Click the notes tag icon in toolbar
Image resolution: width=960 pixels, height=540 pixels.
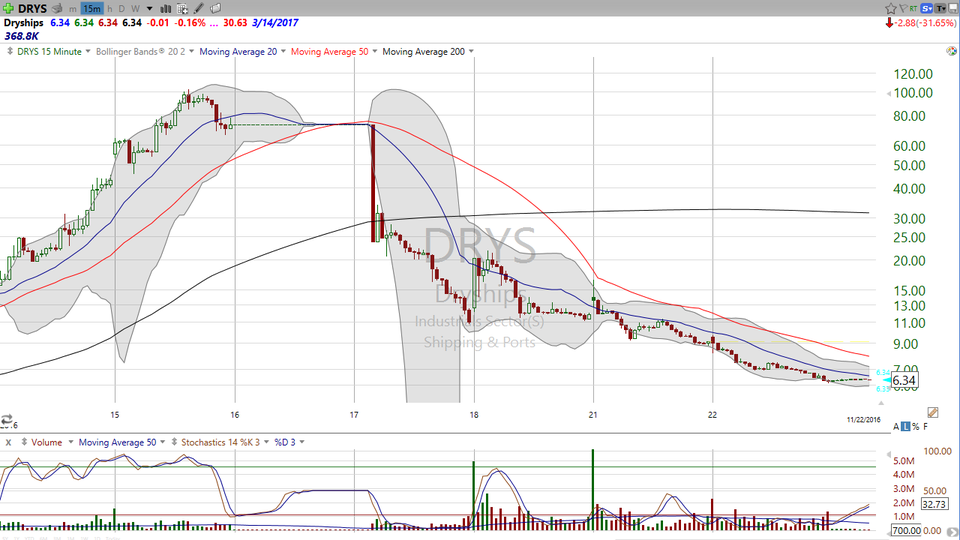216,9
